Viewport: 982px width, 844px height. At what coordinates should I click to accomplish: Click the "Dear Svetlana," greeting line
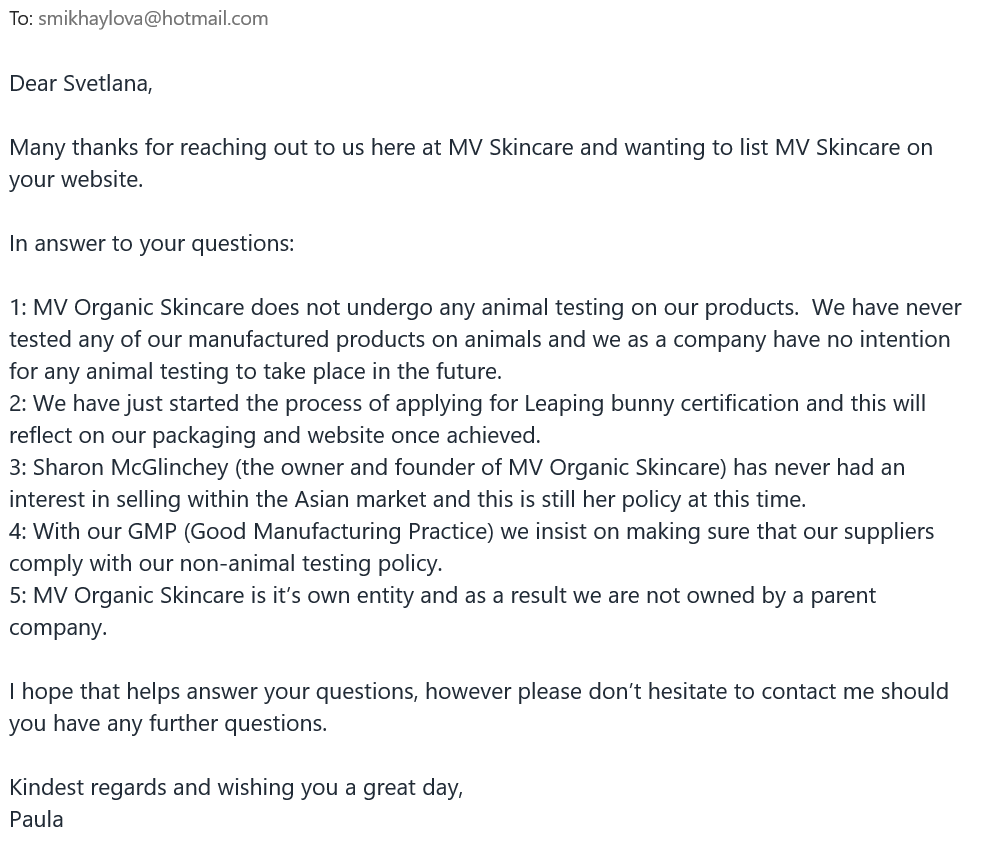(x=81, y=83)
